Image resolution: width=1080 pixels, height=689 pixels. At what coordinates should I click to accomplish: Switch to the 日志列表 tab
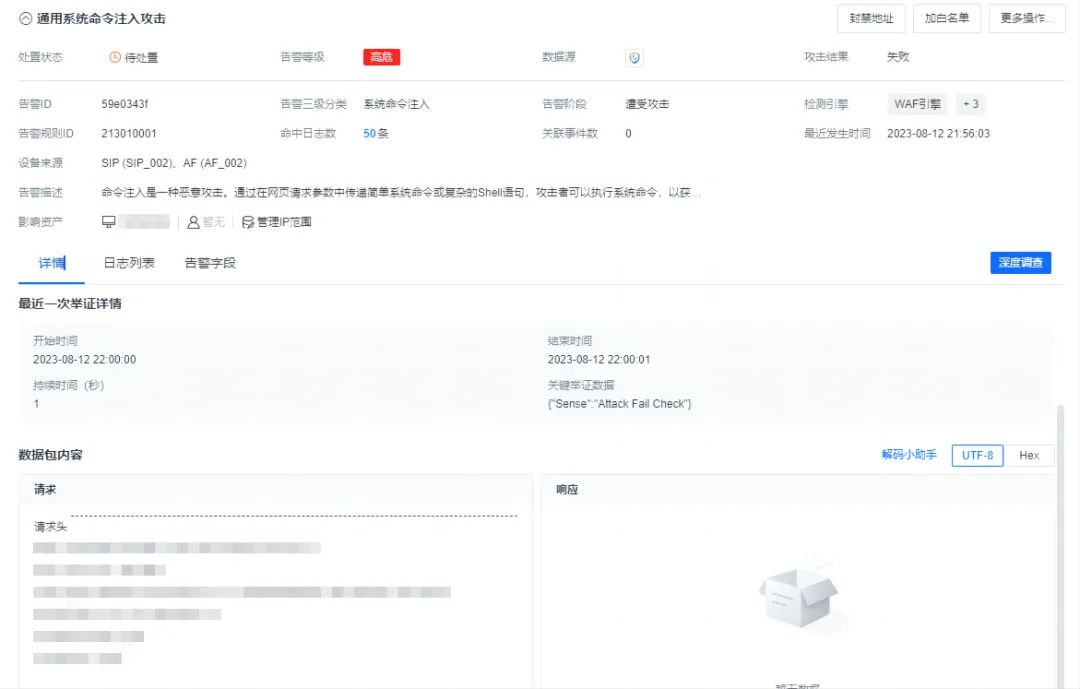129,263
